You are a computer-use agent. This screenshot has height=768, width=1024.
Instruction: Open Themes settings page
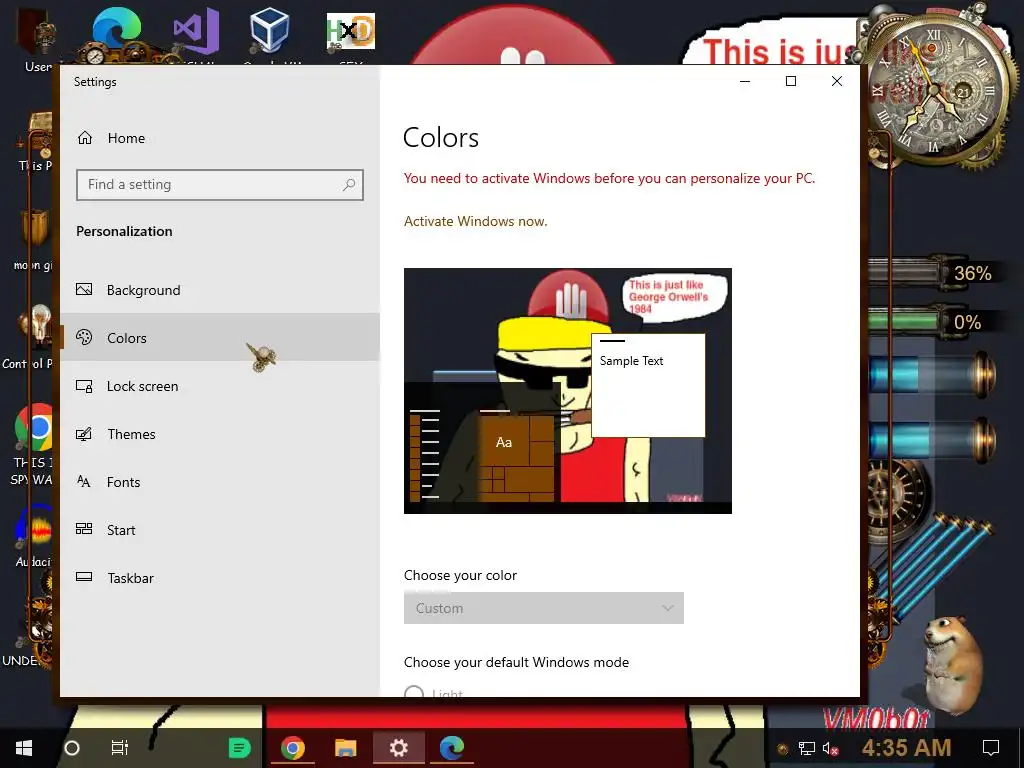tap(219, 434)
